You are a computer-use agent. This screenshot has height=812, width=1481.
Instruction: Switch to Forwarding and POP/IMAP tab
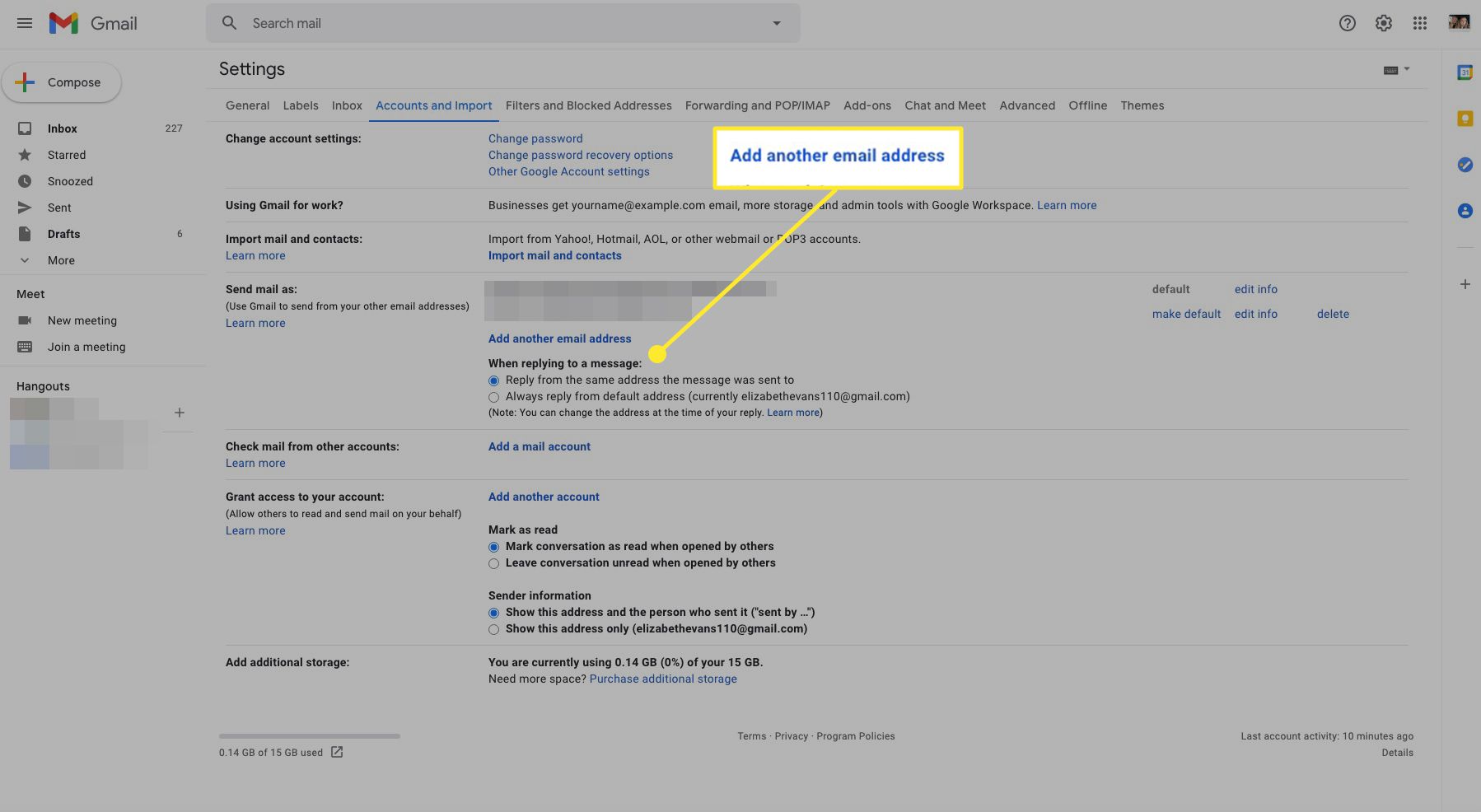758,105
